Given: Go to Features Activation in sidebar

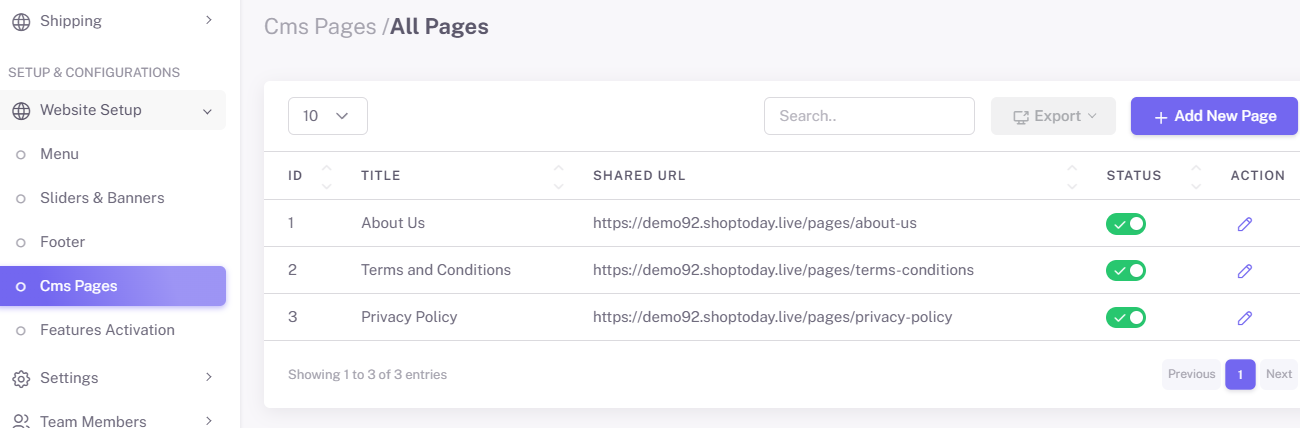Looking at the screenshot, I should [x=107, y=330].
